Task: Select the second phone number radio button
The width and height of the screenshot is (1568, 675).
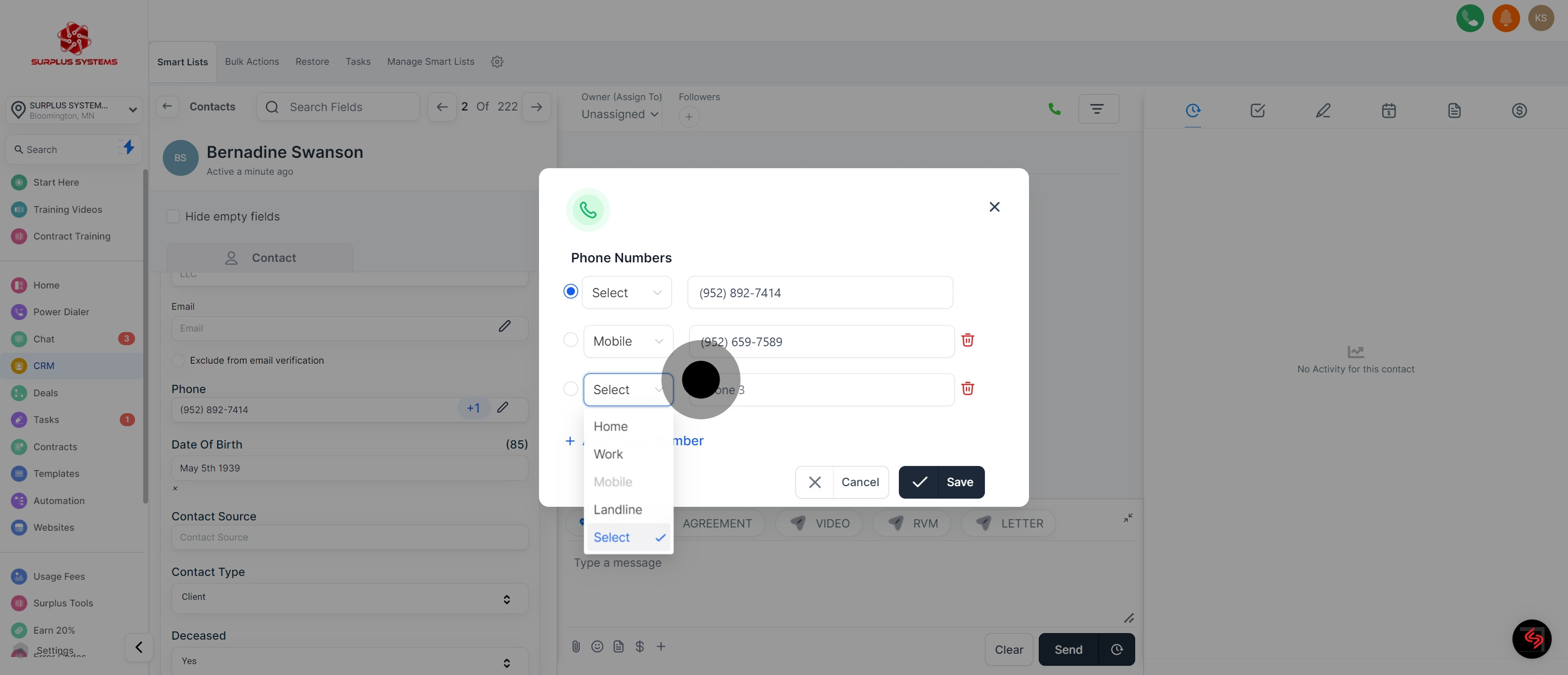Action: 571,340
